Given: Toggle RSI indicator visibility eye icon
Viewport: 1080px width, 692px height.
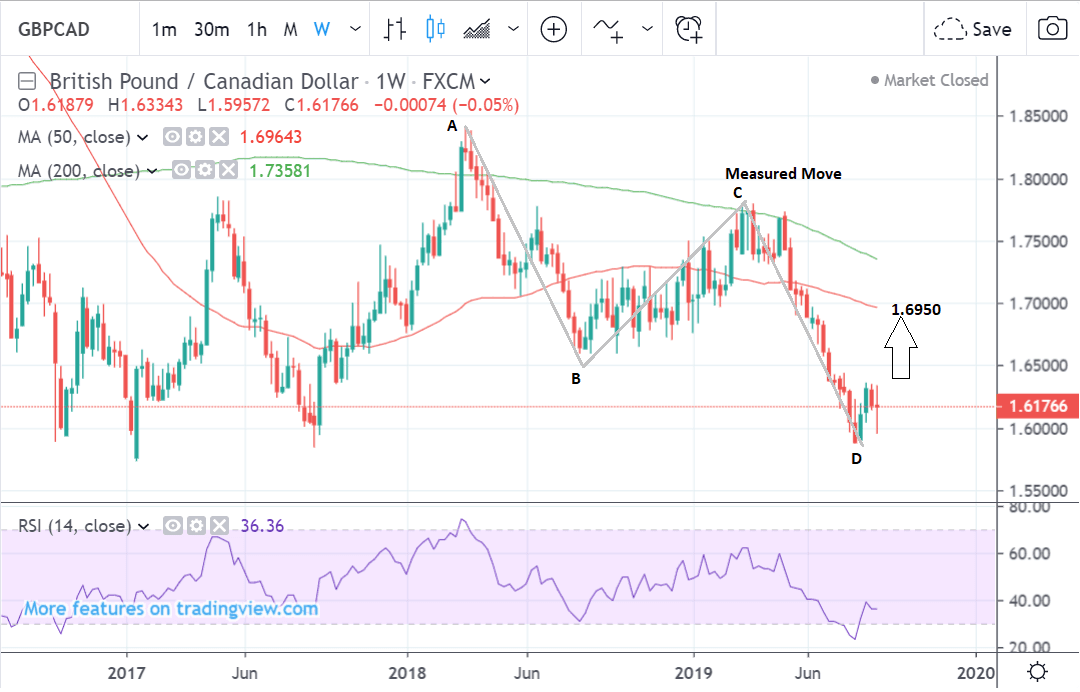Looking at the screenshot, I should pos(172,525).
